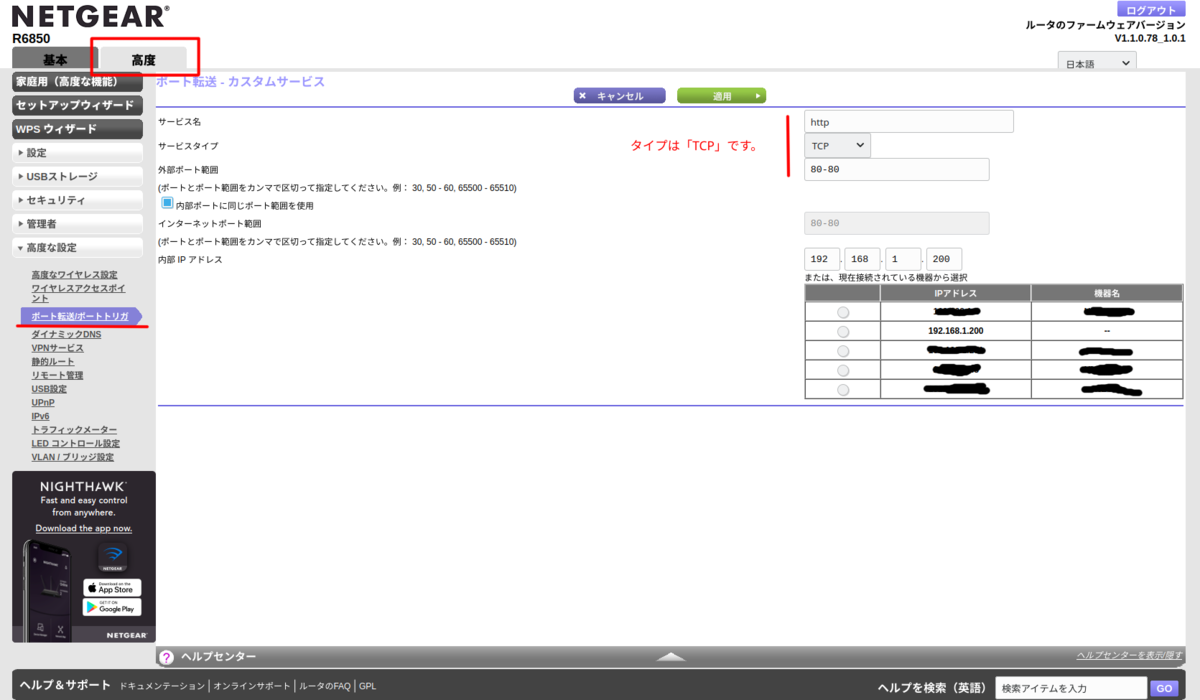
Task: Focus the fourth IP octet field 200
Action: [944, 259]
